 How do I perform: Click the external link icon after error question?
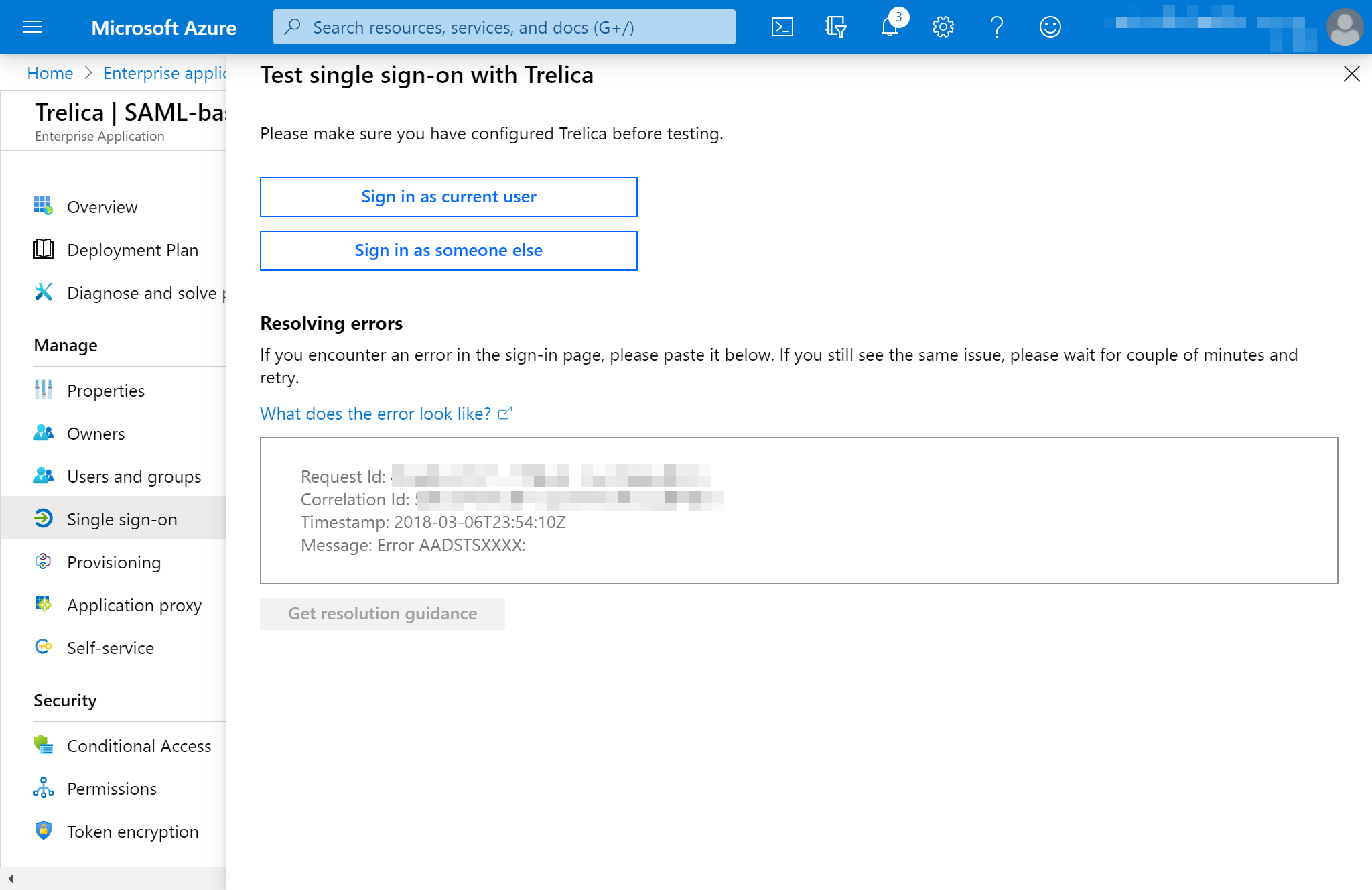click(x=505, y=414)
